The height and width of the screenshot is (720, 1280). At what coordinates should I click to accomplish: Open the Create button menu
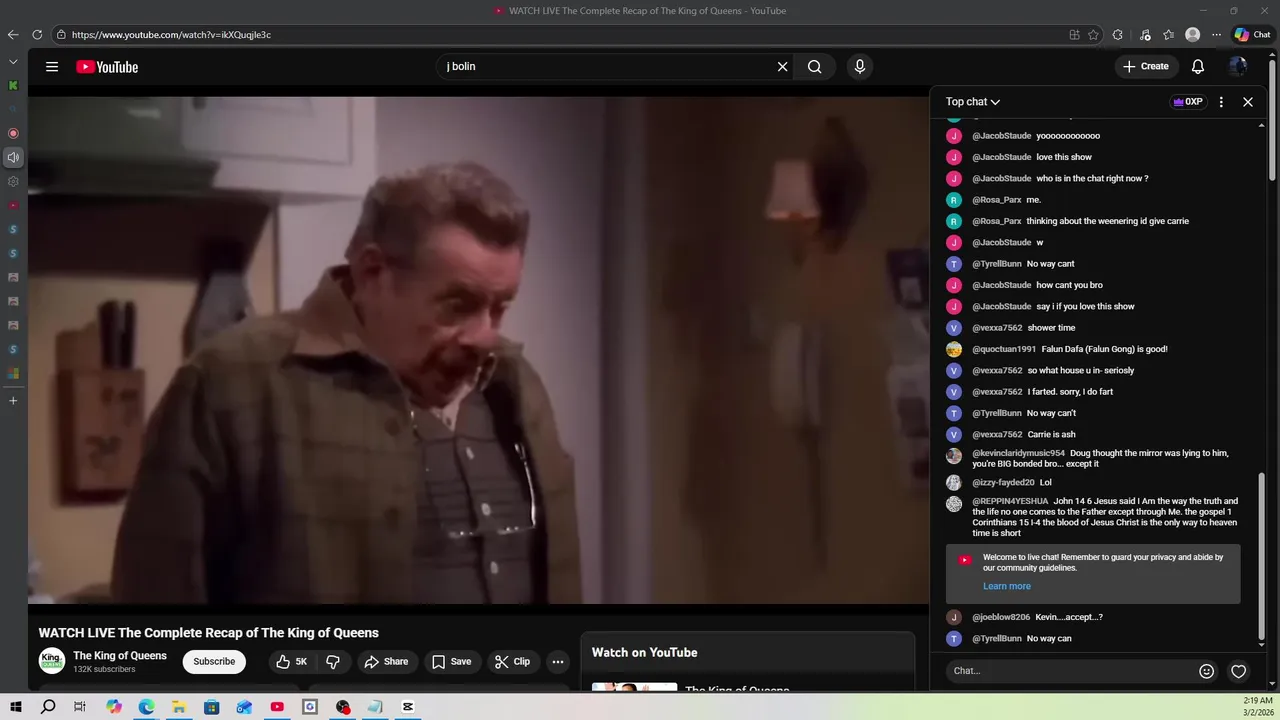[1145, 67]
